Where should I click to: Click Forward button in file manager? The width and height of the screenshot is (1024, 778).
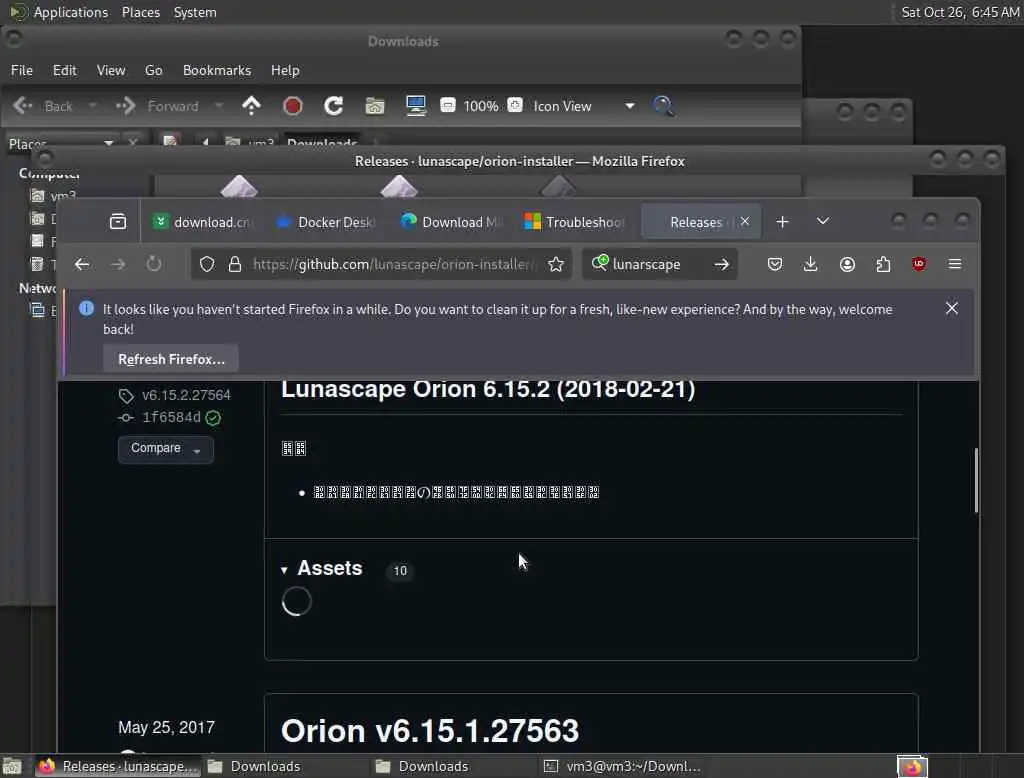(157, 106)
